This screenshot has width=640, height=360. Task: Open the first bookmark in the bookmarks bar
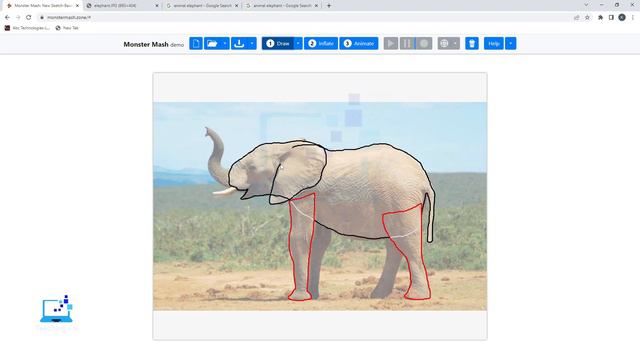click(27, 28)
